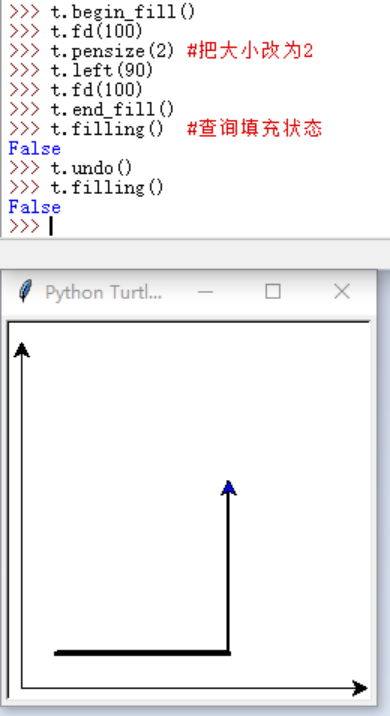
Task: Click the first False output line
Action: [35, 148]
